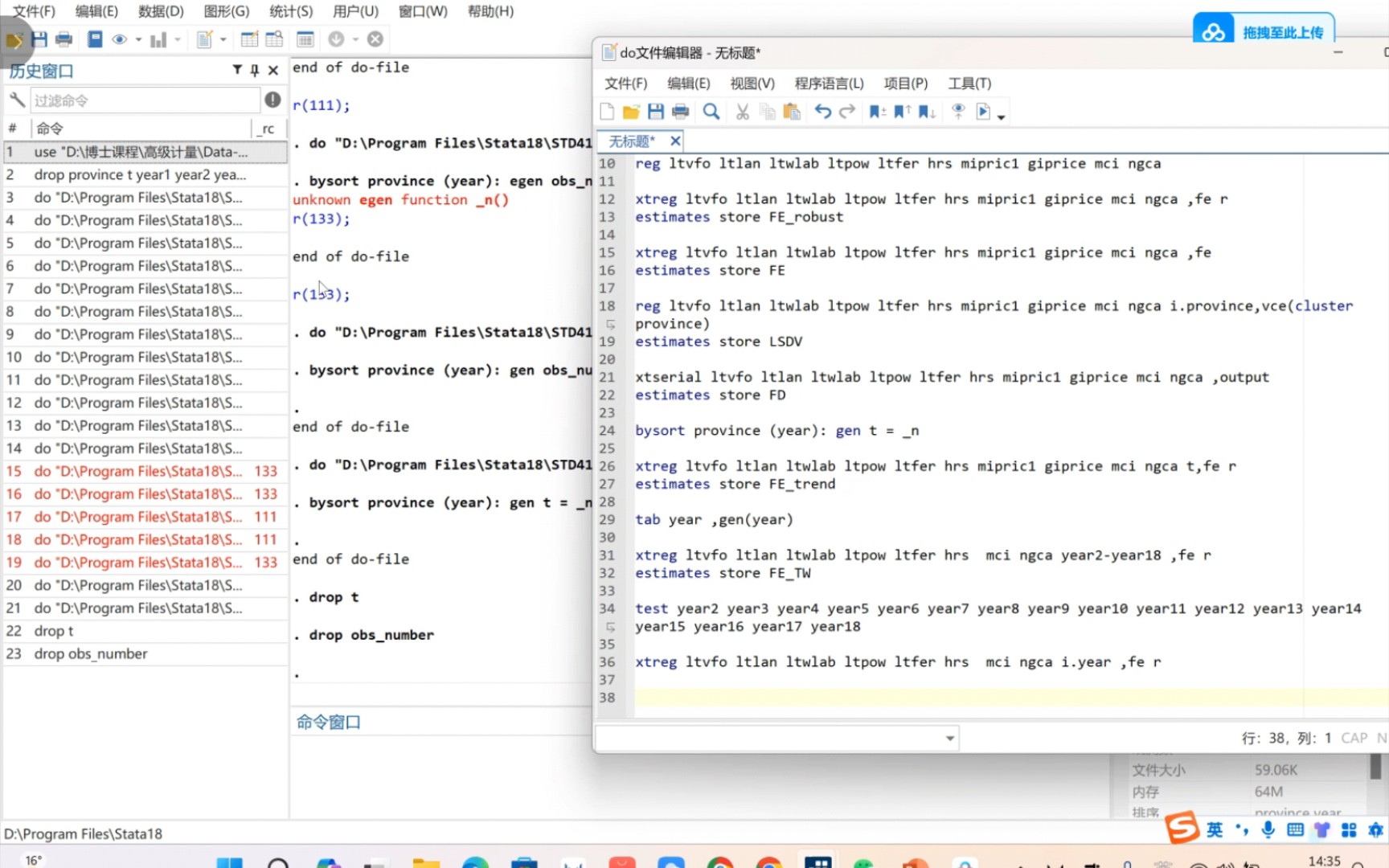
Task: Open the 图形(G) menu in Stata
Action: coord(227,11)
